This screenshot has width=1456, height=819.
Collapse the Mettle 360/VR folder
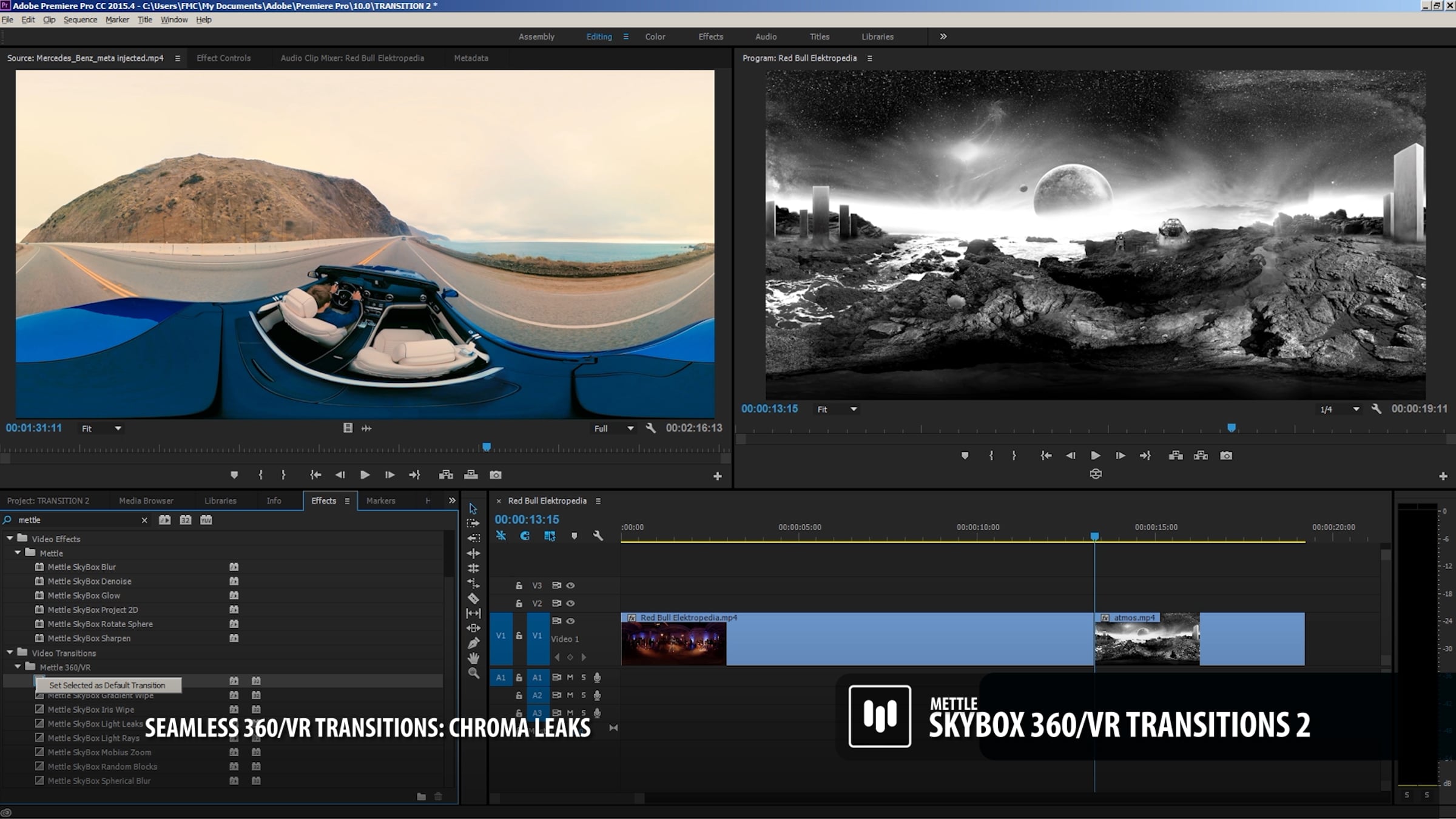pyautogui.click(x=18, y=667)
